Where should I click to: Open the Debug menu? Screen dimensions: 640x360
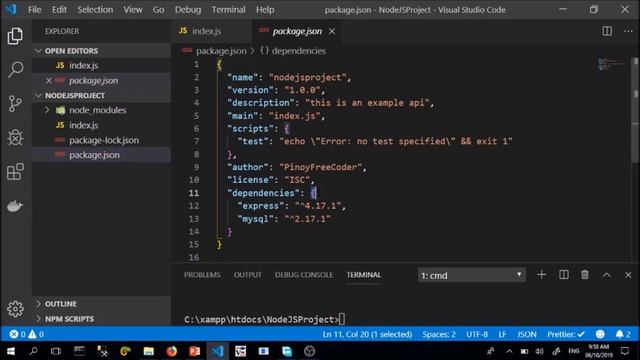(x=188, y=9)
